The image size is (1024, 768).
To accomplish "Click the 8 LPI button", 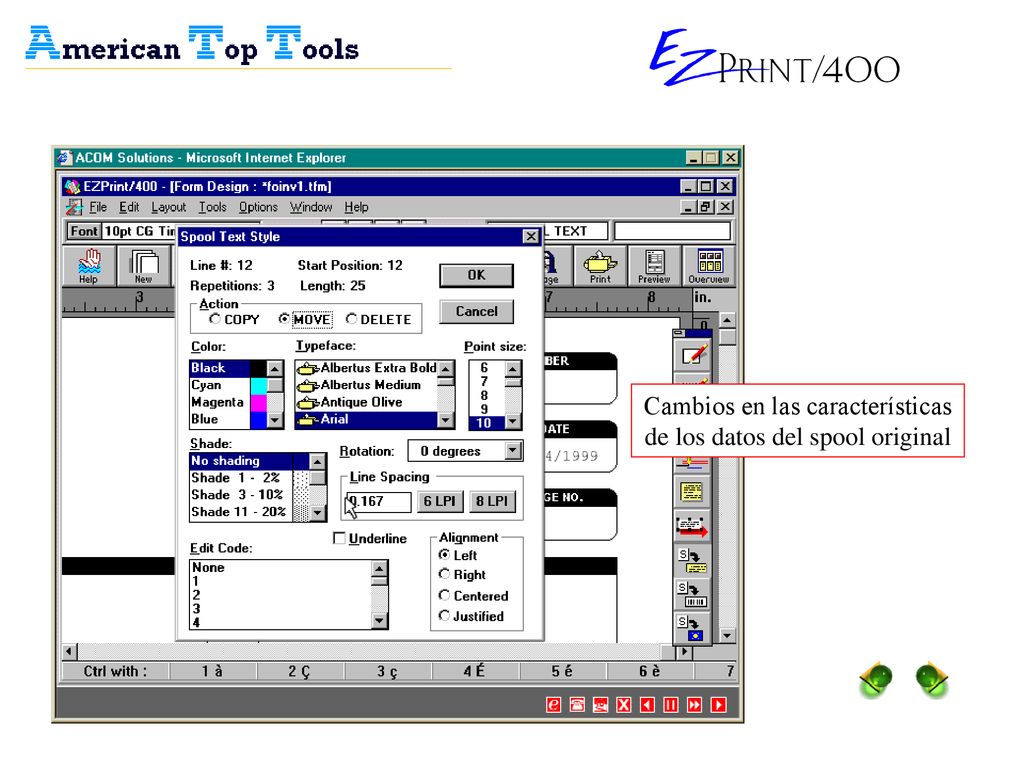I will coord(492,501).
